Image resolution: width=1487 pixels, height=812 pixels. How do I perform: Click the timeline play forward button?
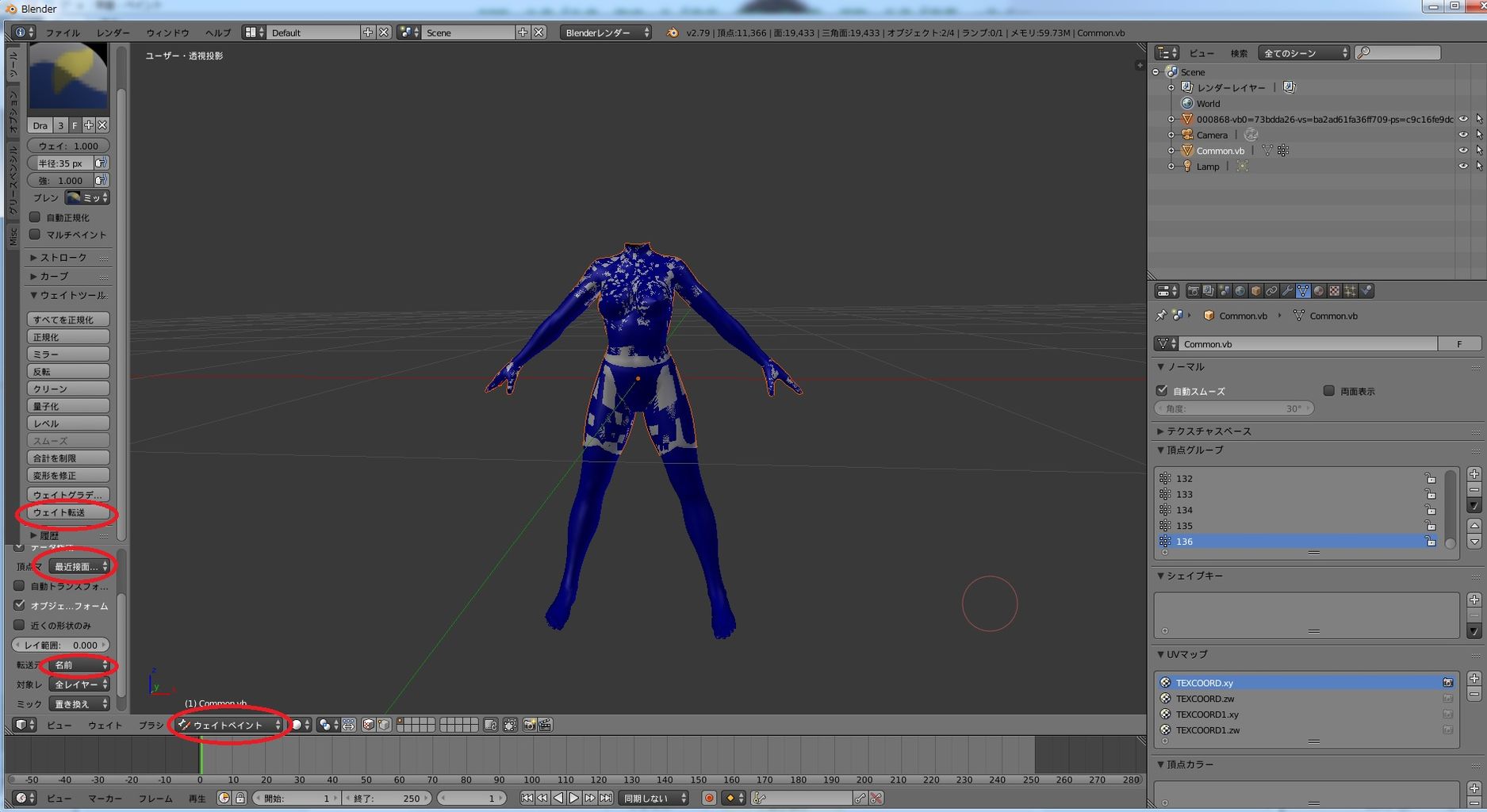tap(574, 798)
